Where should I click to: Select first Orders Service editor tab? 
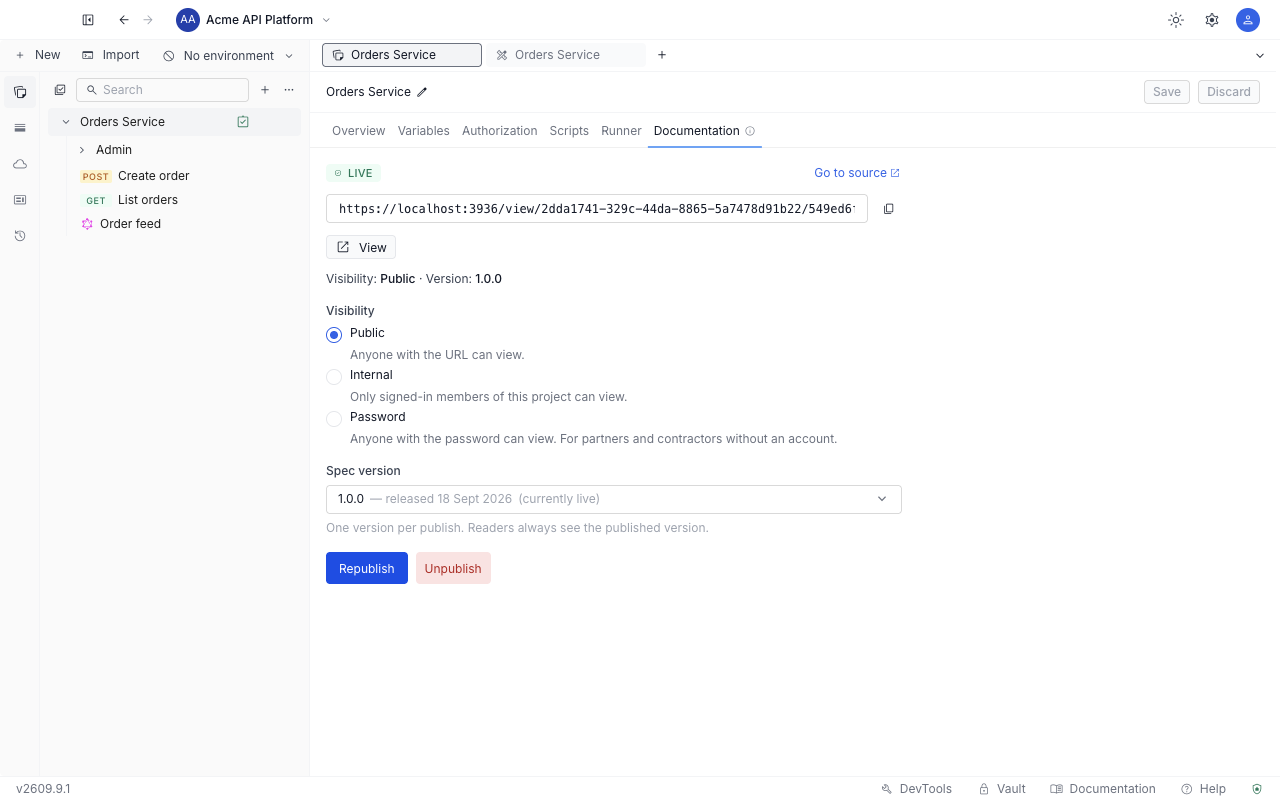tap(402, 55)
